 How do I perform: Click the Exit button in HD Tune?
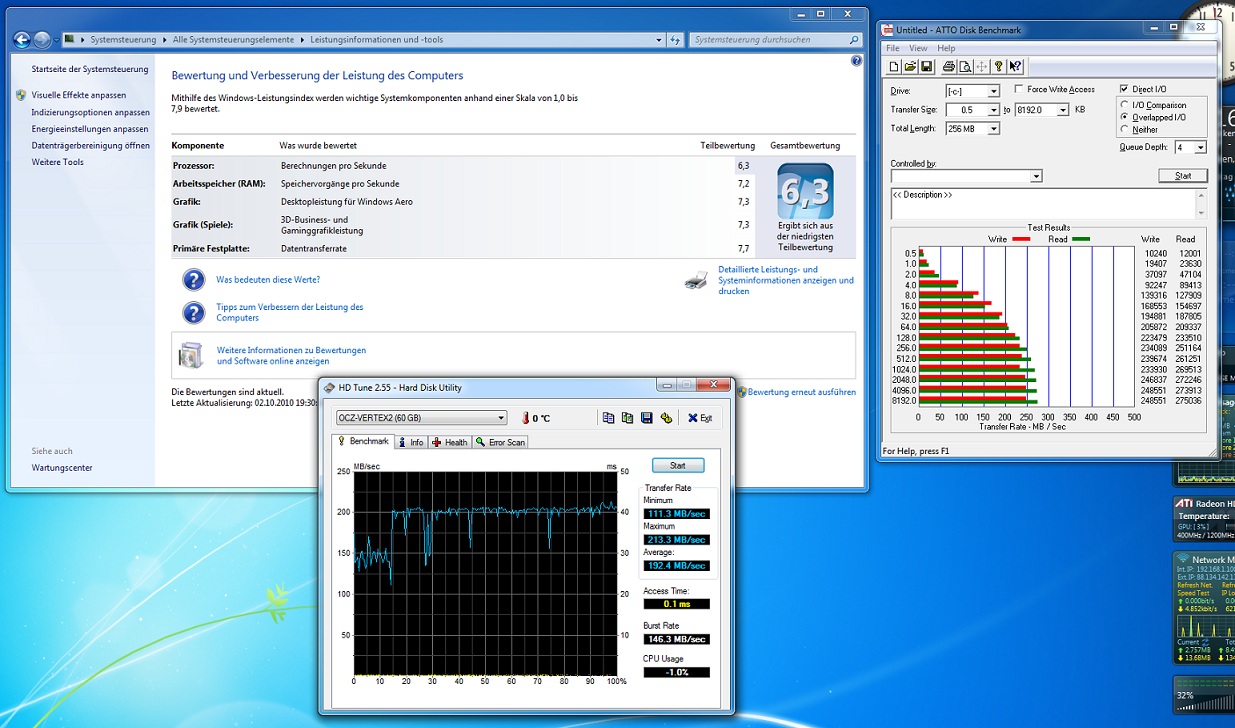coord(700,418)
